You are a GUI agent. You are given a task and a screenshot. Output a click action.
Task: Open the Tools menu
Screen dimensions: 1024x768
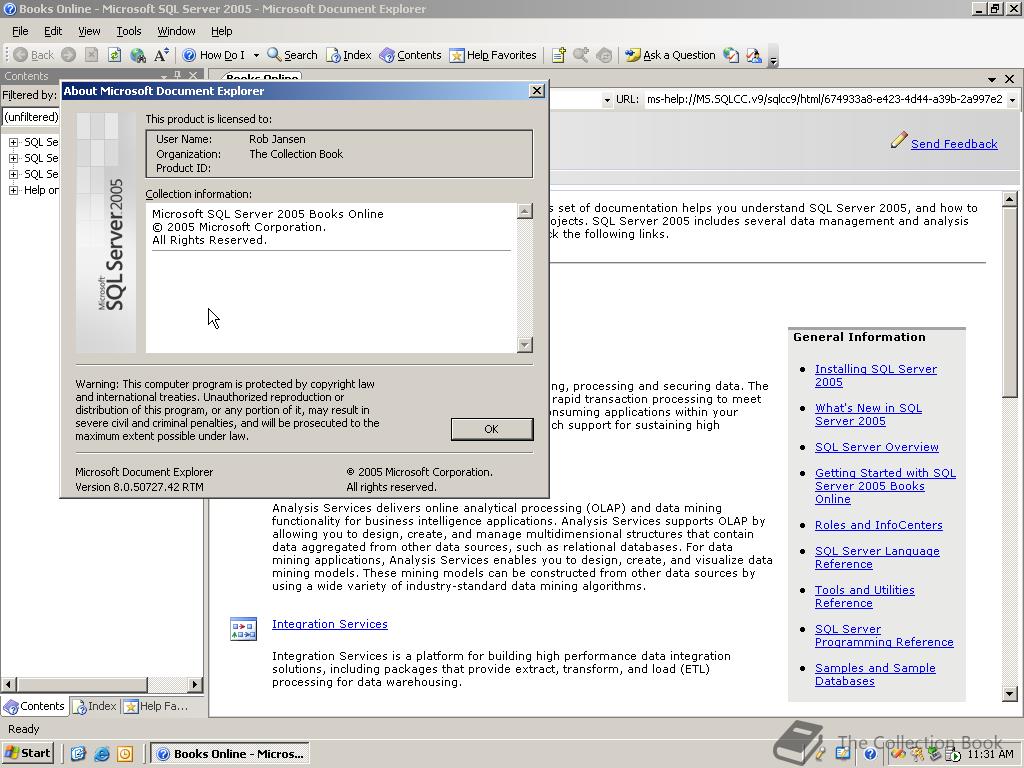[x=129, y=31]
